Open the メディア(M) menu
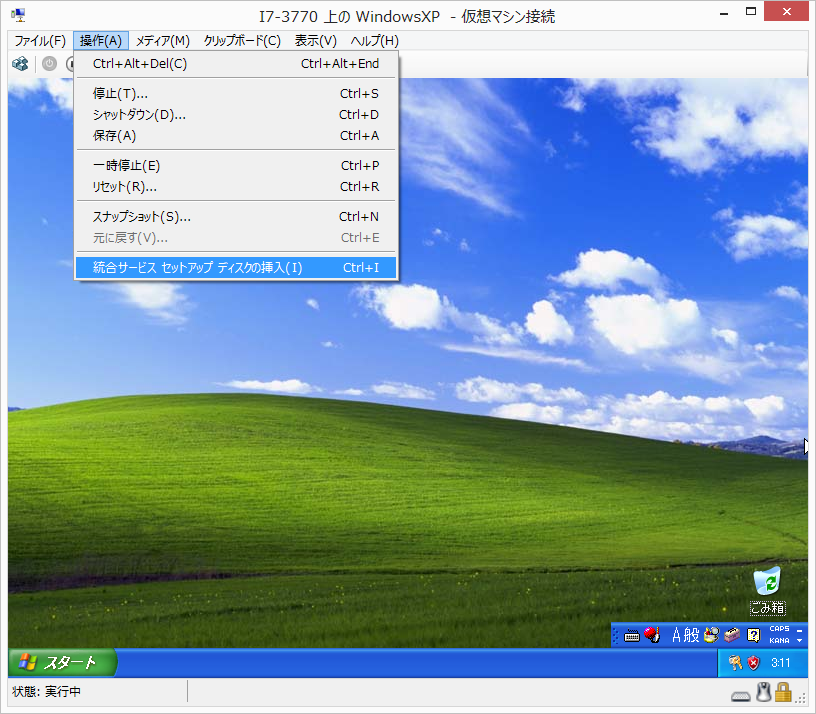816x714 pixels. click(x=163, y=41)
